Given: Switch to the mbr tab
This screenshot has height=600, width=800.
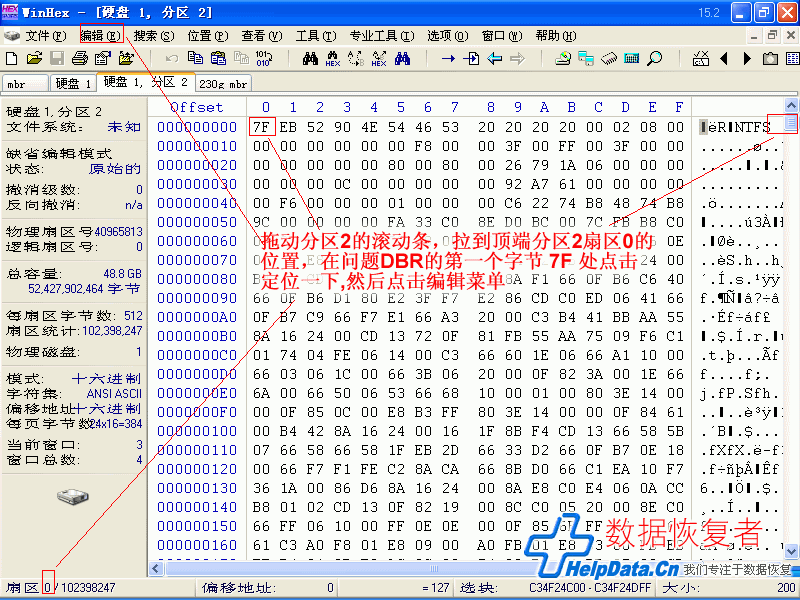Looking at the screenshot, I should click(25, 84).
